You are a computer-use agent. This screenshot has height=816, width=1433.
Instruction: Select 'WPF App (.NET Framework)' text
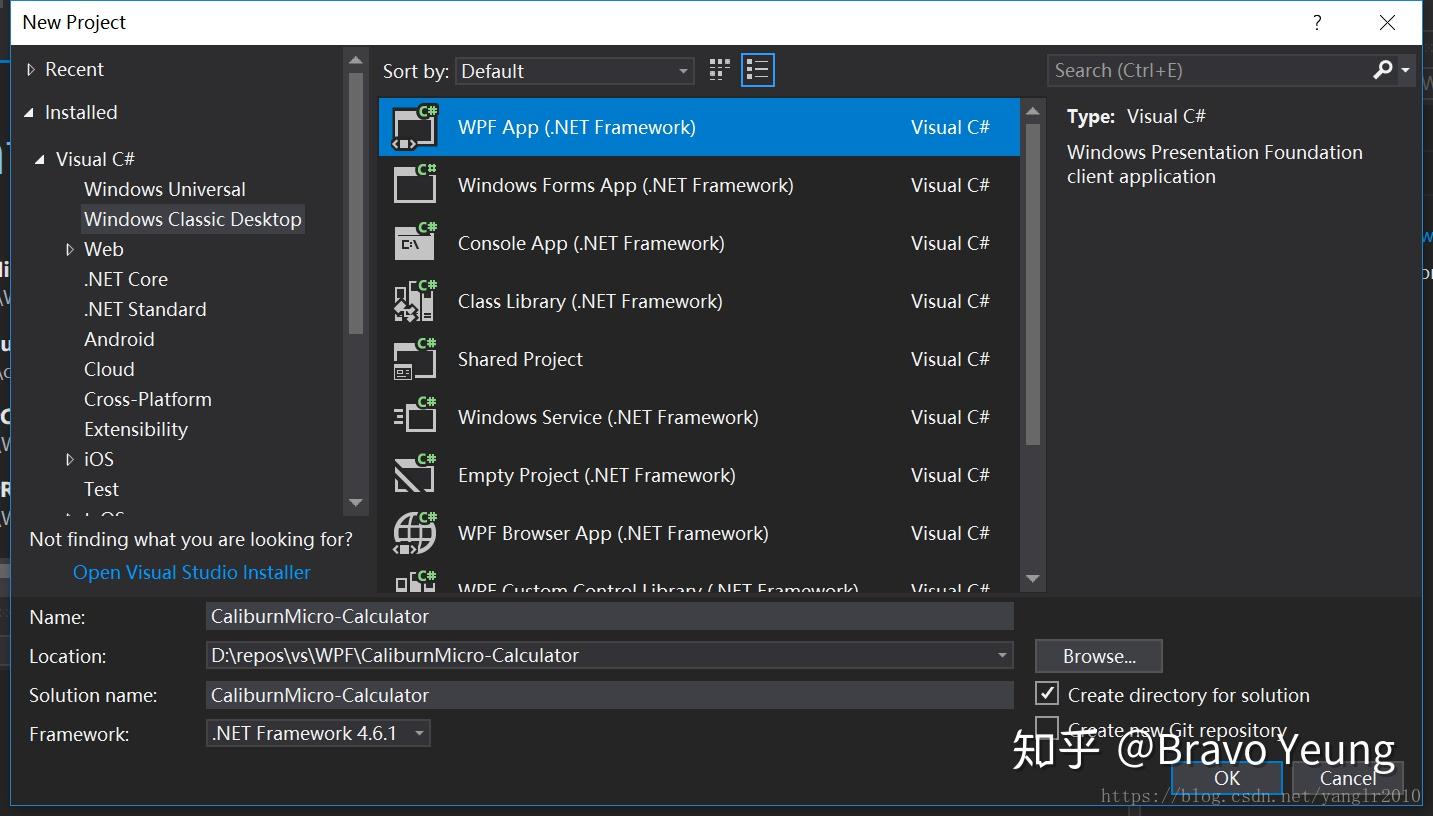click(x=577, y=127)
